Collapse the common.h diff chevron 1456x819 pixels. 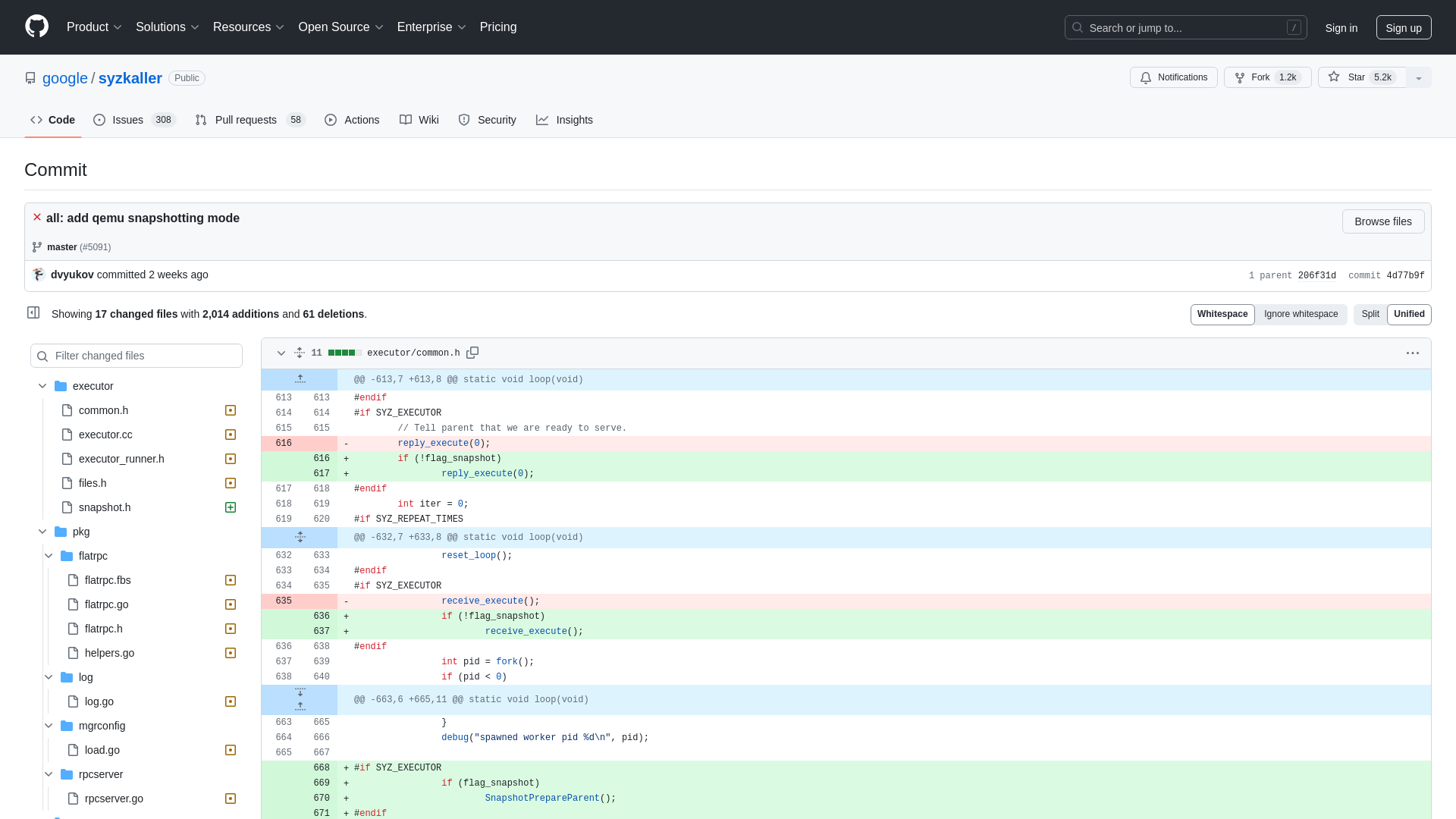coord(281,353)
